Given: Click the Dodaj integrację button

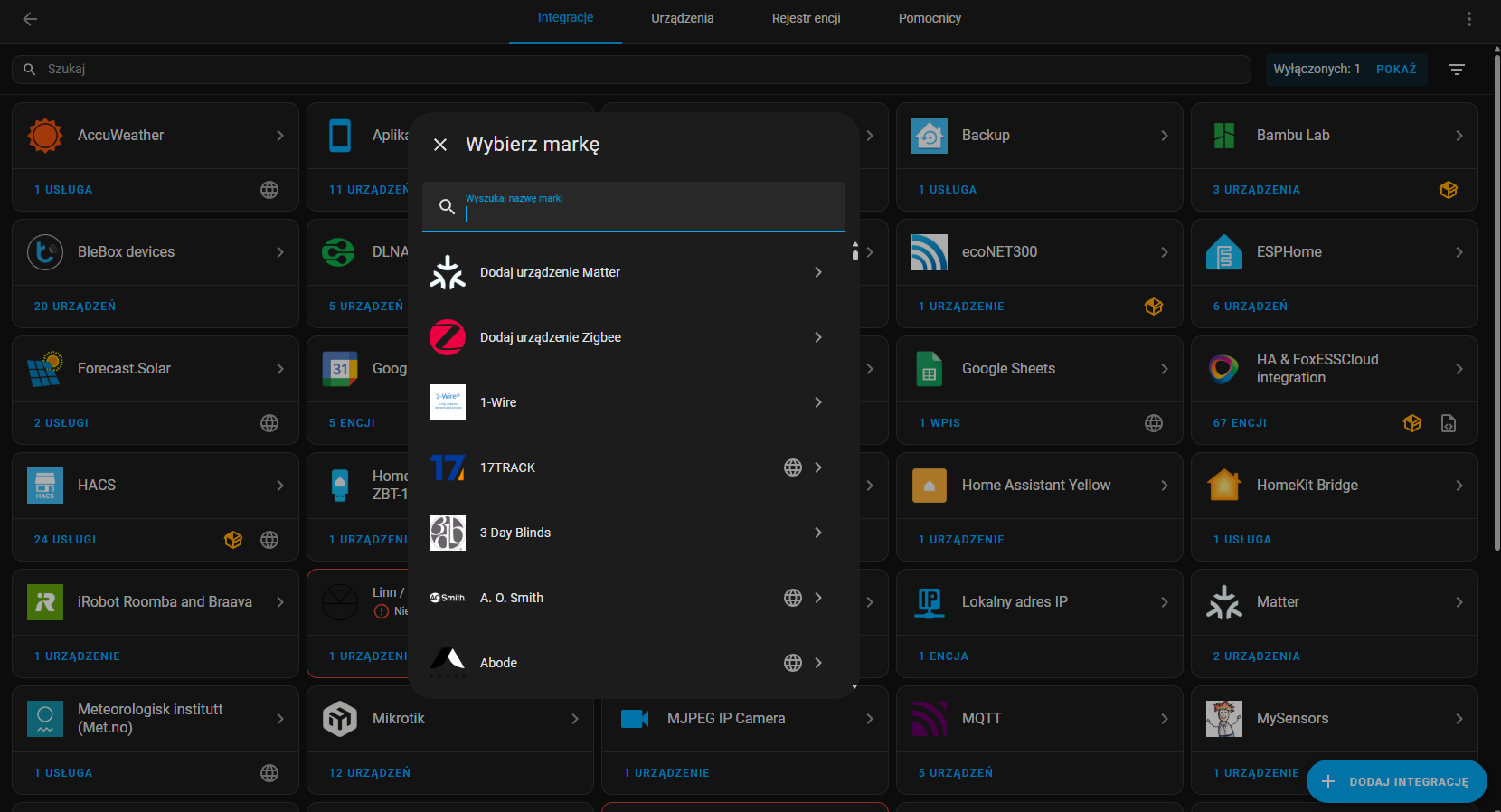Looking at the screenshot, I should coord(1396,781).
